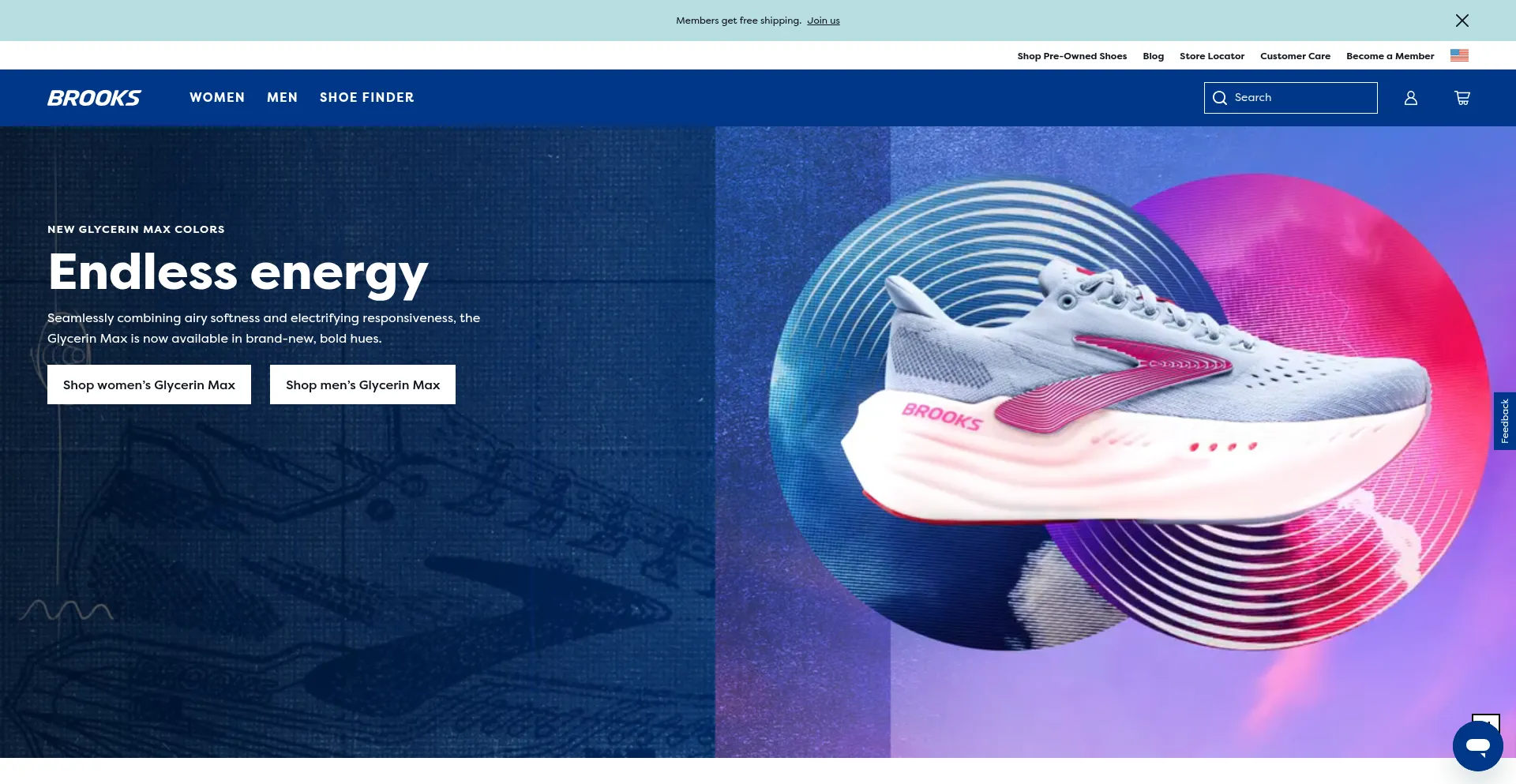Viewport: 1516px width, 784px height.
Task: Open the Men menu
Action: (x=282, y=97)
